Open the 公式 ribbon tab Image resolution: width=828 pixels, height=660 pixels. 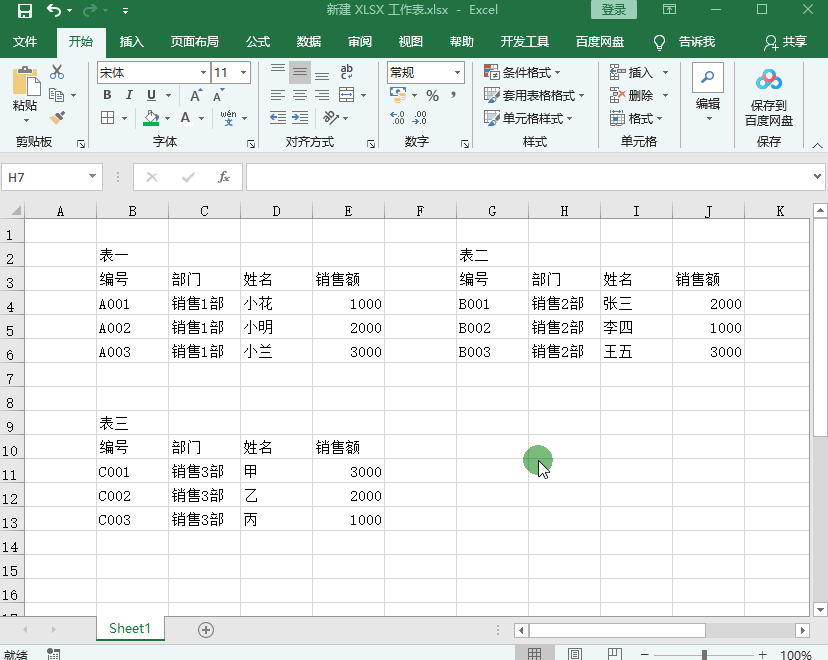click(257, 42)
